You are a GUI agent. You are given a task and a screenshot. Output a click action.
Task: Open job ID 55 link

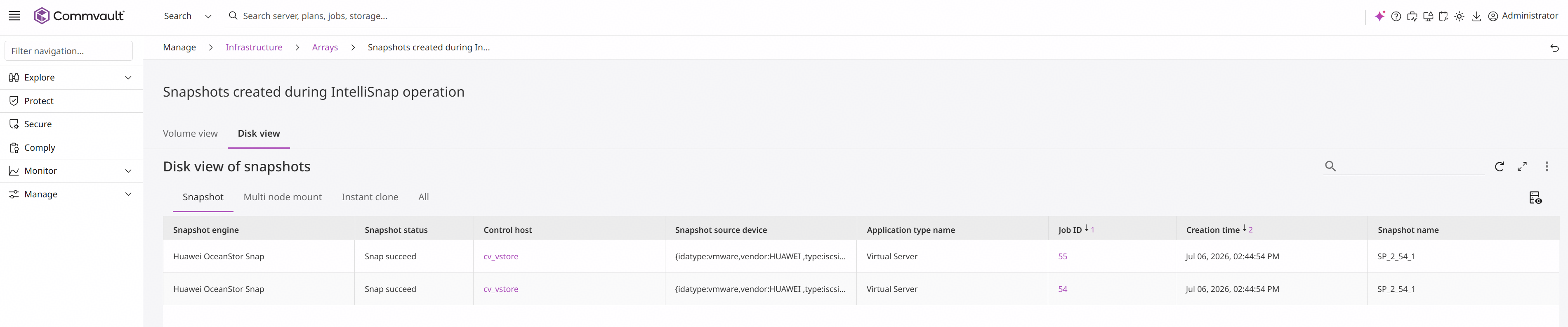point(1063,257)
